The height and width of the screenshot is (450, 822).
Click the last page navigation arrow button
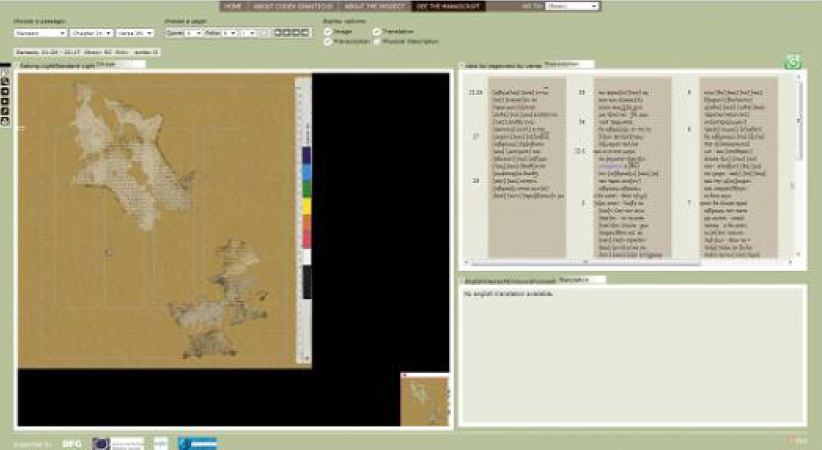click(x=305, y=33)
